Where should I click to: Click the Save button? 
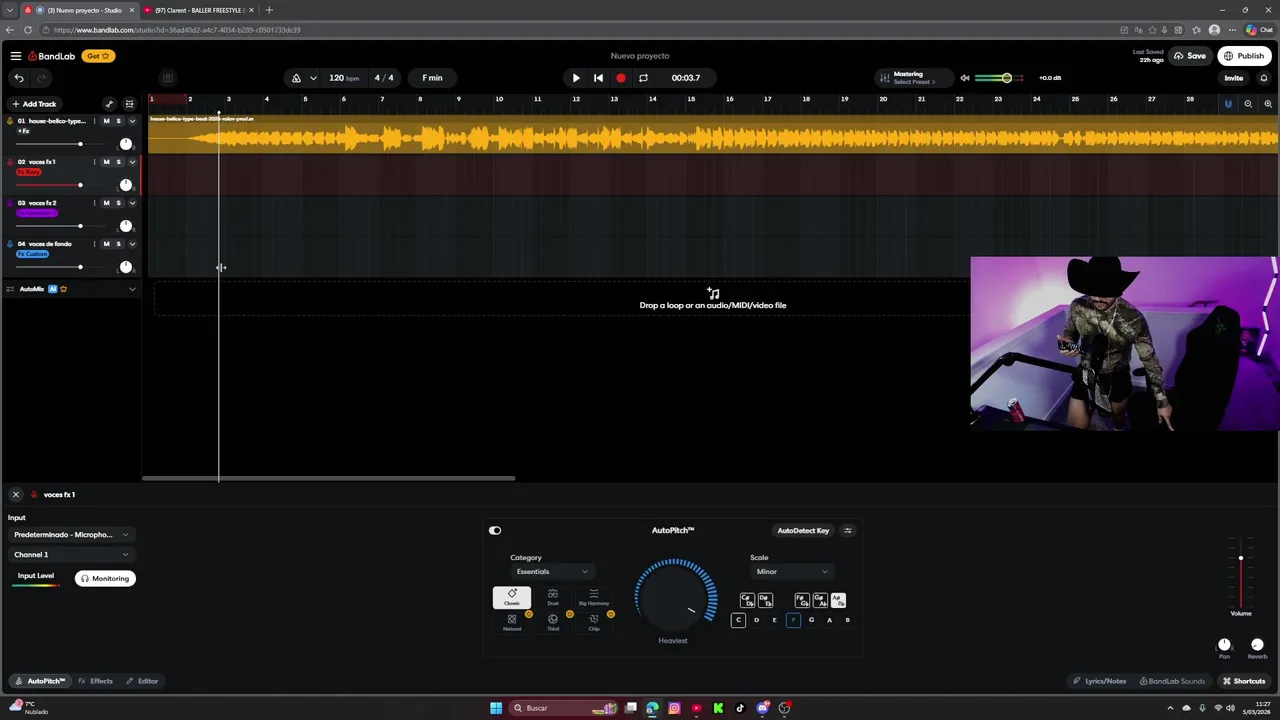click(1190, 56)
